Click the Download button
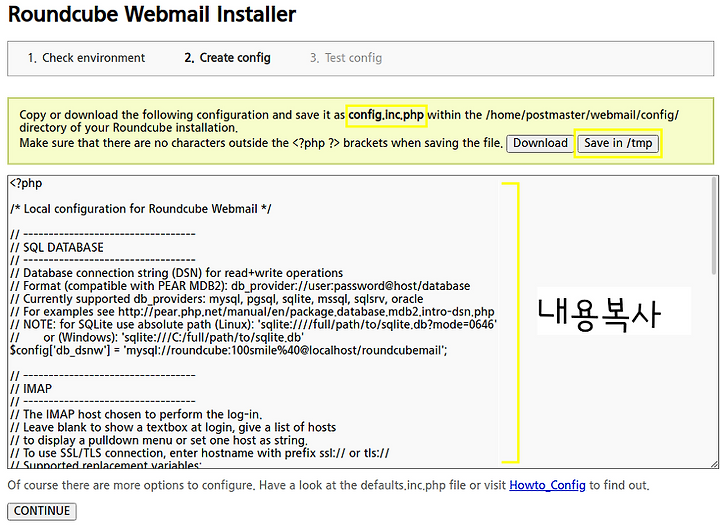Image resolution: width=720 pixels, height=527 pixels. coord(540,143)
